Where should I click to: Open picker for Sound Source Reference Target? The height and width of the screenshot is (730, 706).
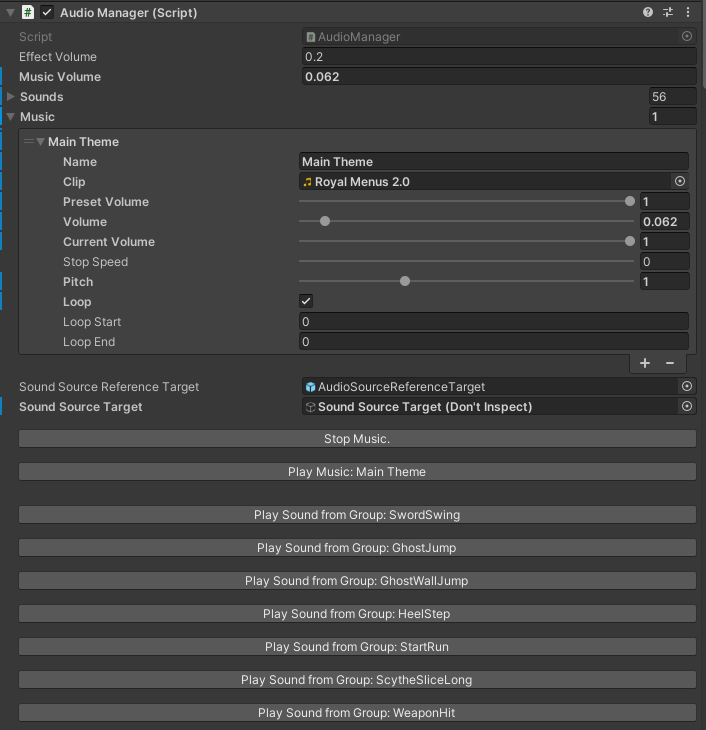tap(686, 386)
